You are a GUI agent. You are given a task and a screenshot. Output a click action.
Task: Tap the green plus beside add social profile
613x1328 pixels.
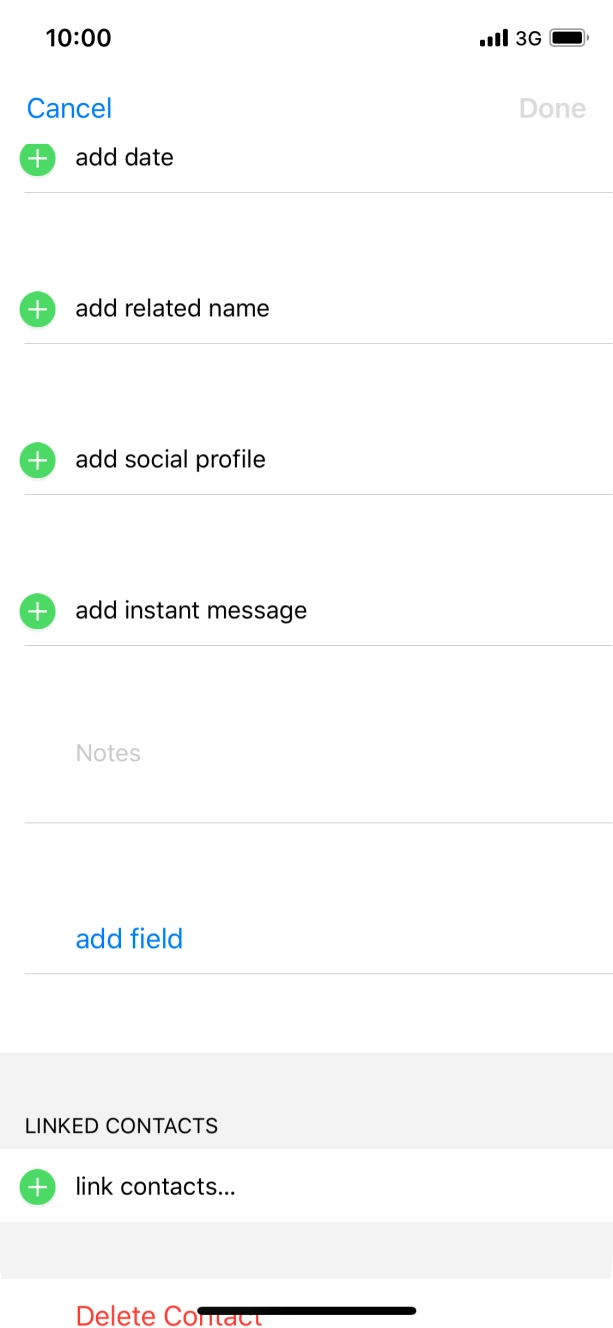37,460
